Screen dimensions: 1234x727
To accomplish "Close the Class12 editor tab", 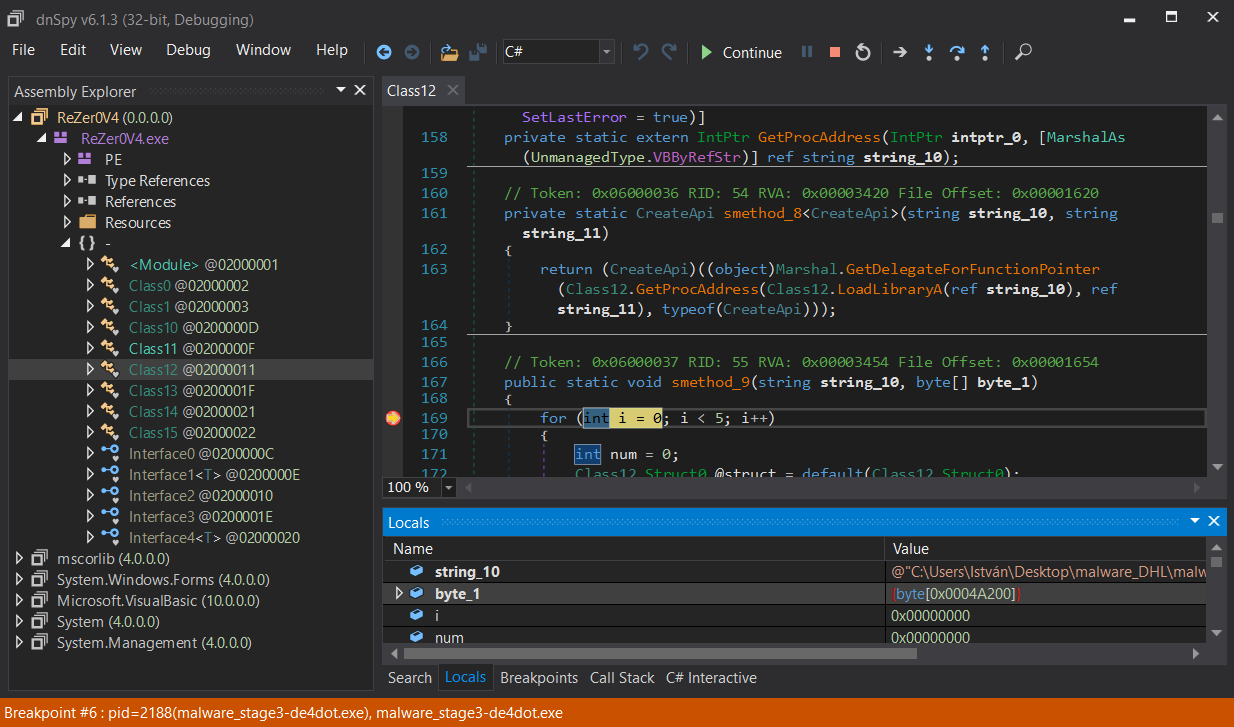I will pos(453,91).
